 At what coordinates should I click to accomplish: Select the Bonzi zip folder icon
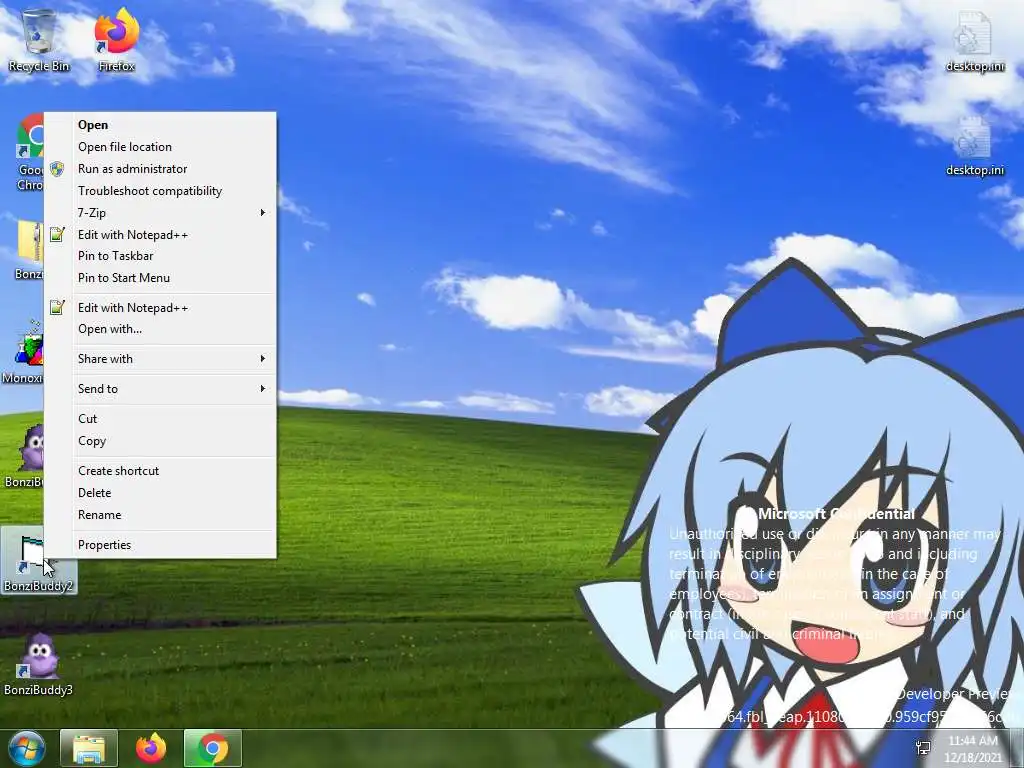pos(27,249)
